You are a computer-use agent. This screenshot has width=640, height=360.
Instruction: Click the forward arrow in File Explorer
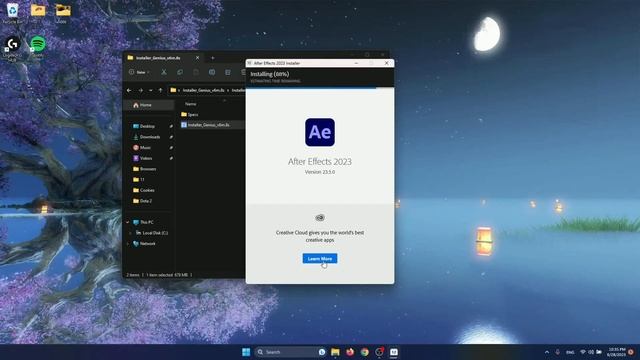coord(140,90)
